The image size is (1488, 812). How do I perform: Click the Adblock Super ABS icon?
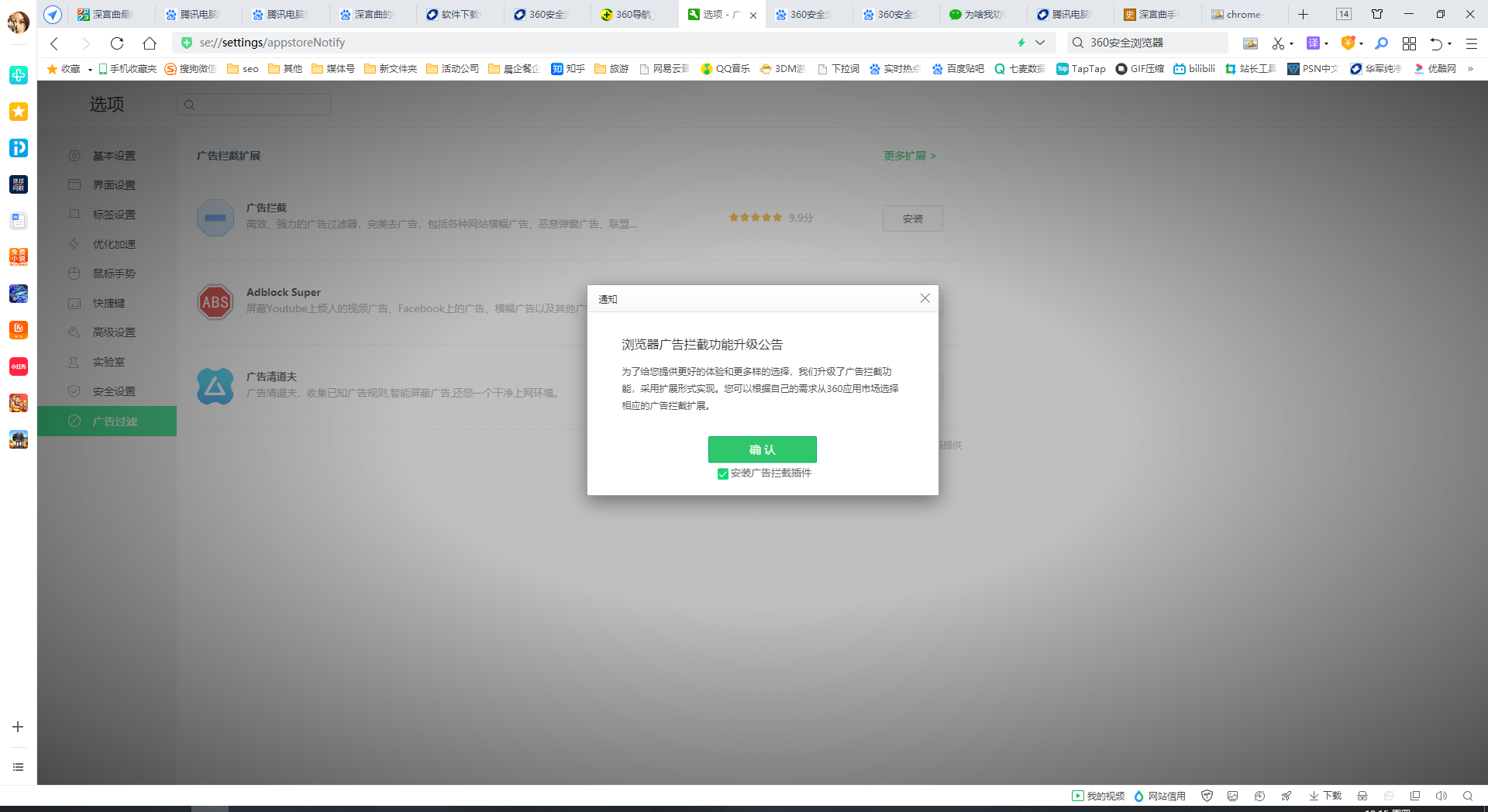click(x=215, y=302)
